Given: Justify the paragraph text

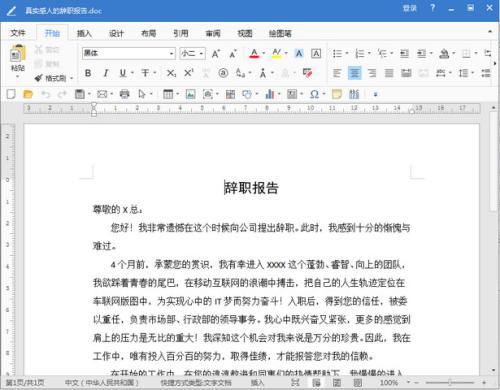Looking at the screenshot, I should coord(389,73).
